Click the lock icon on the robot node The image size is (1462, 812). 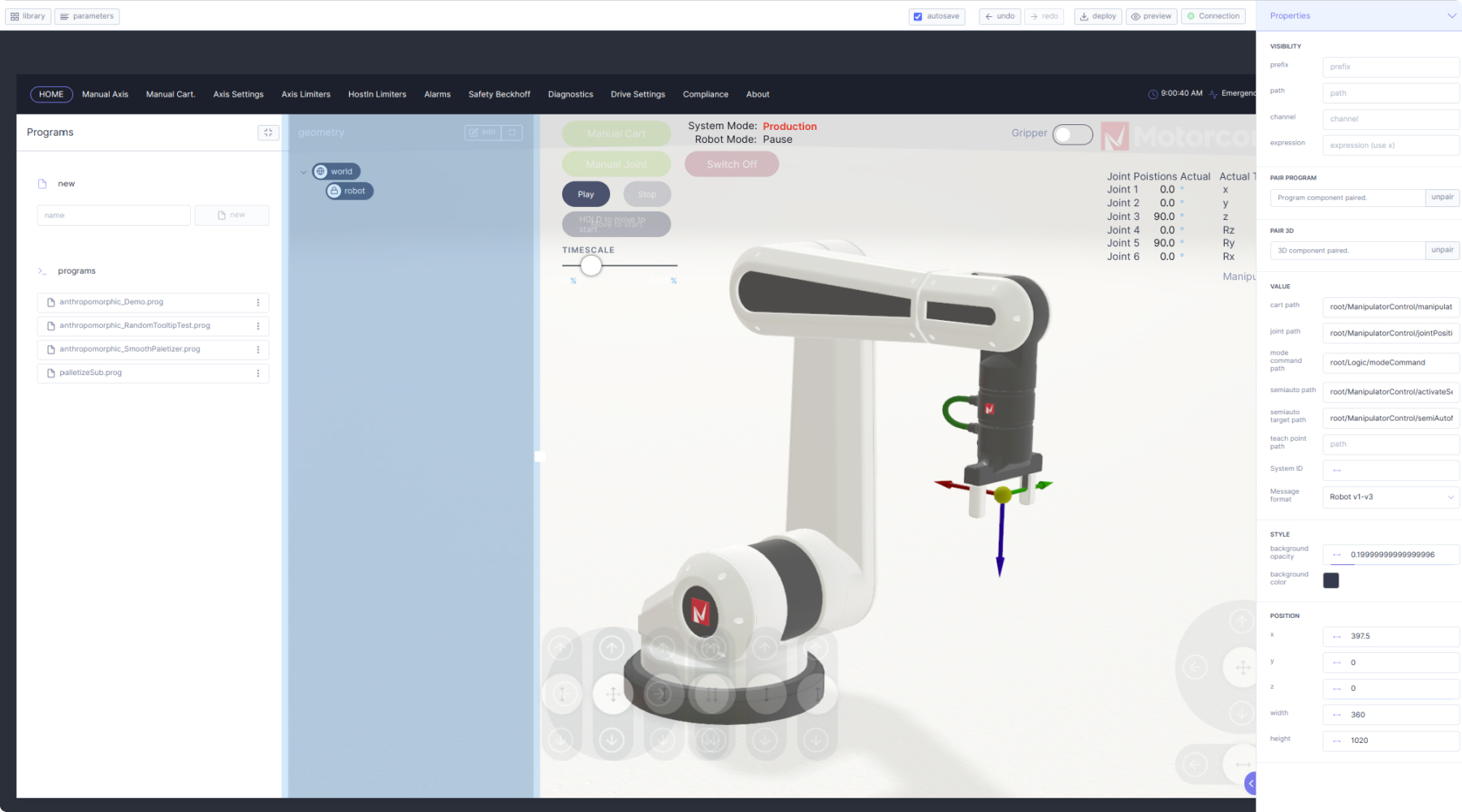[334, 191]
